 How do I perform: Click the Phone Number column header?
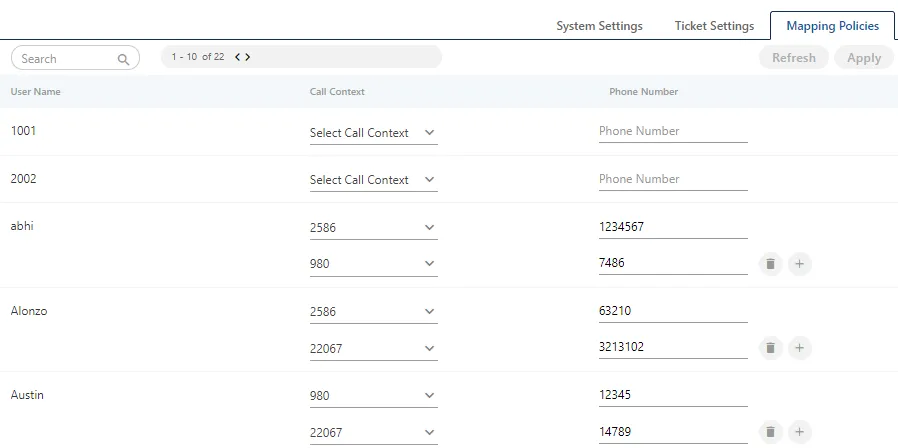(x=644, y=92)
